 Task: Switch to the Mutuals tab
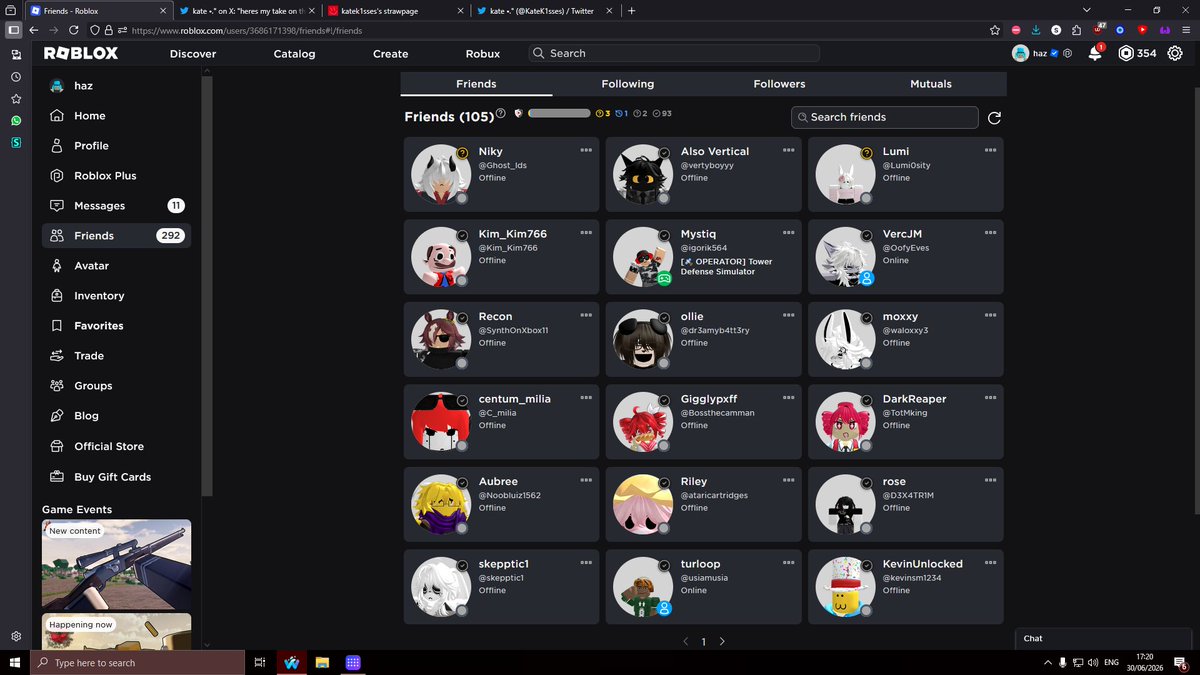coord(931,84)
